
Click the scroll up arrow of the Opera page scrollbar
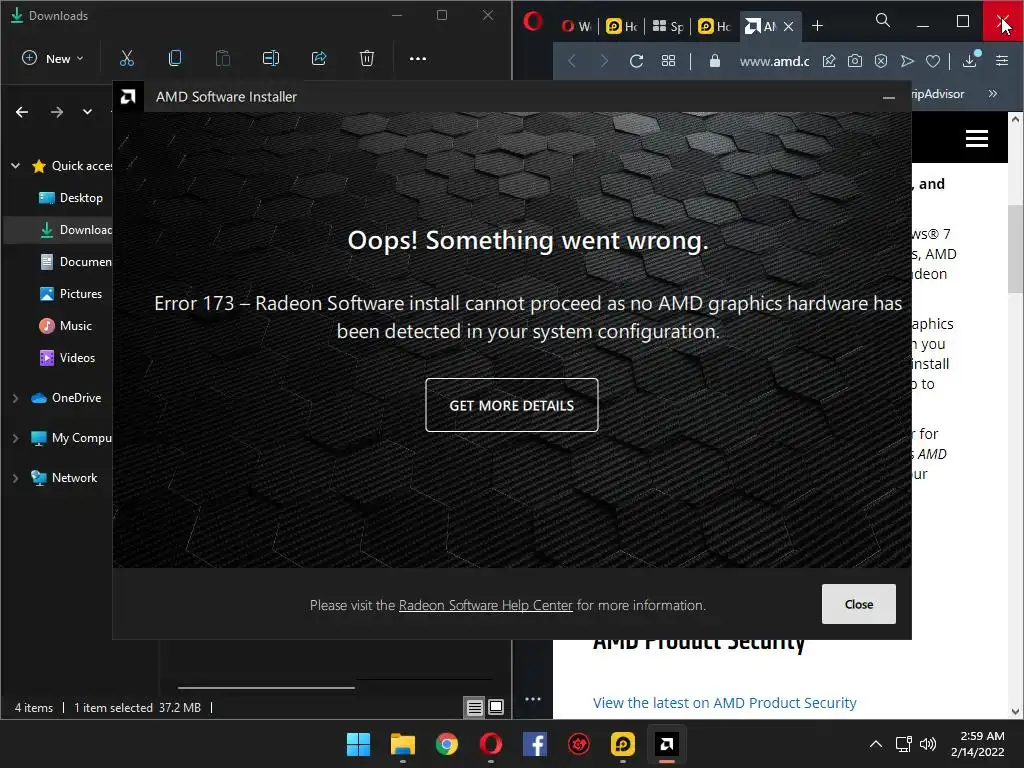1015,120
